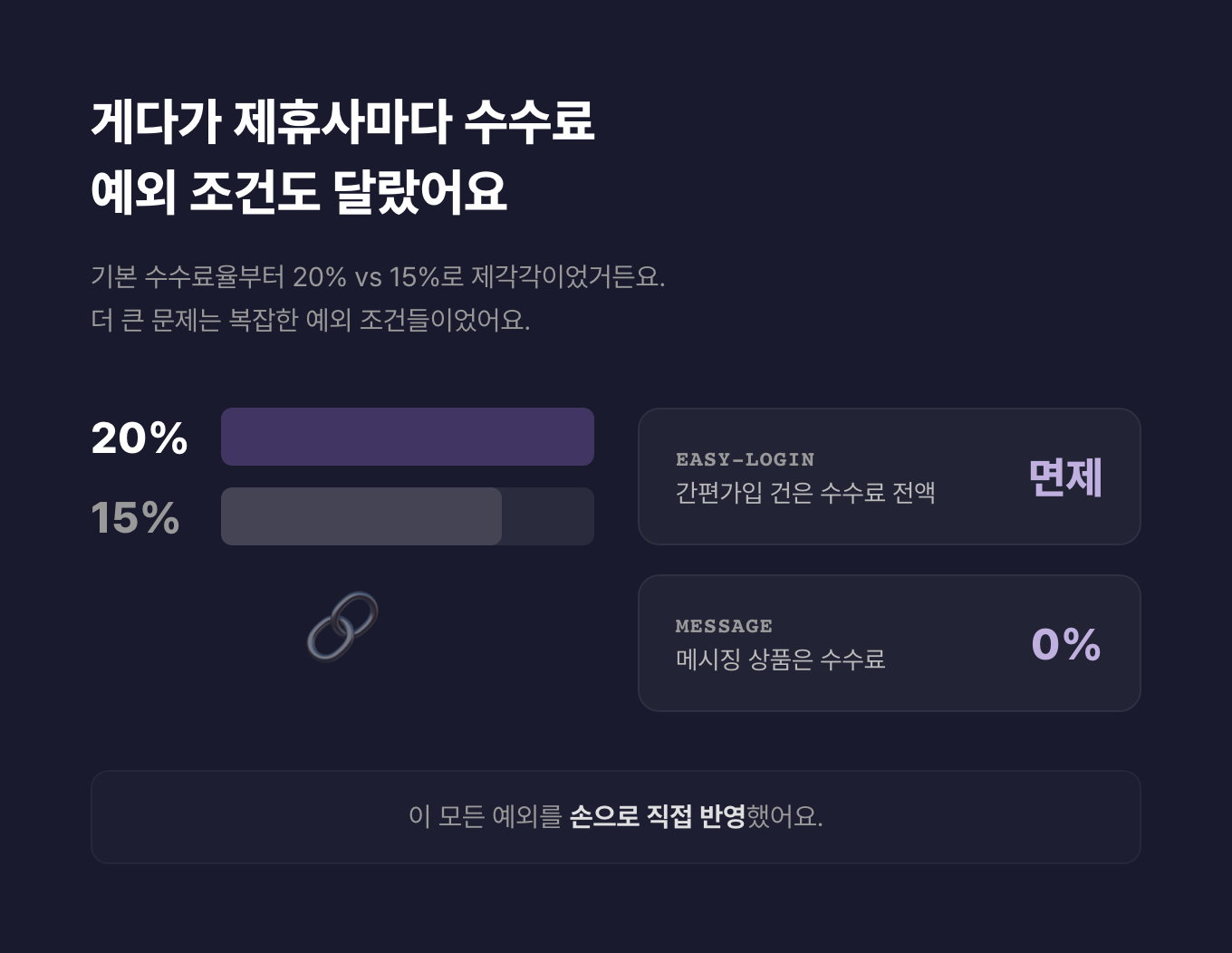Click the purple "0%" value
Image resolution: width=1232 pixels, height=953 pixels.
coord(1065,644)
